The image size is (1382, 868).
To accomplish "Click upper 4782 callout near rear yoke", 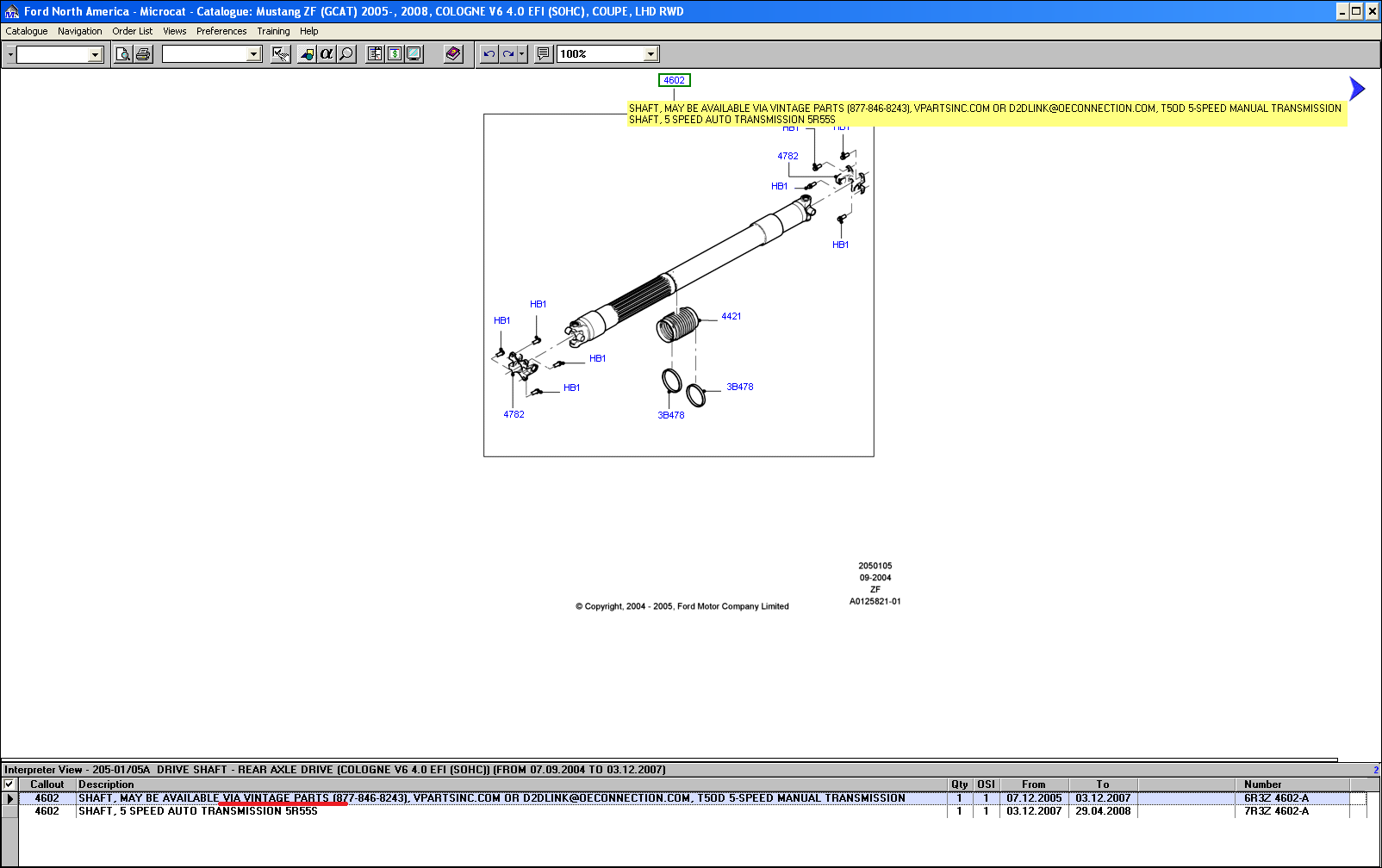I will tap(787, 156).
